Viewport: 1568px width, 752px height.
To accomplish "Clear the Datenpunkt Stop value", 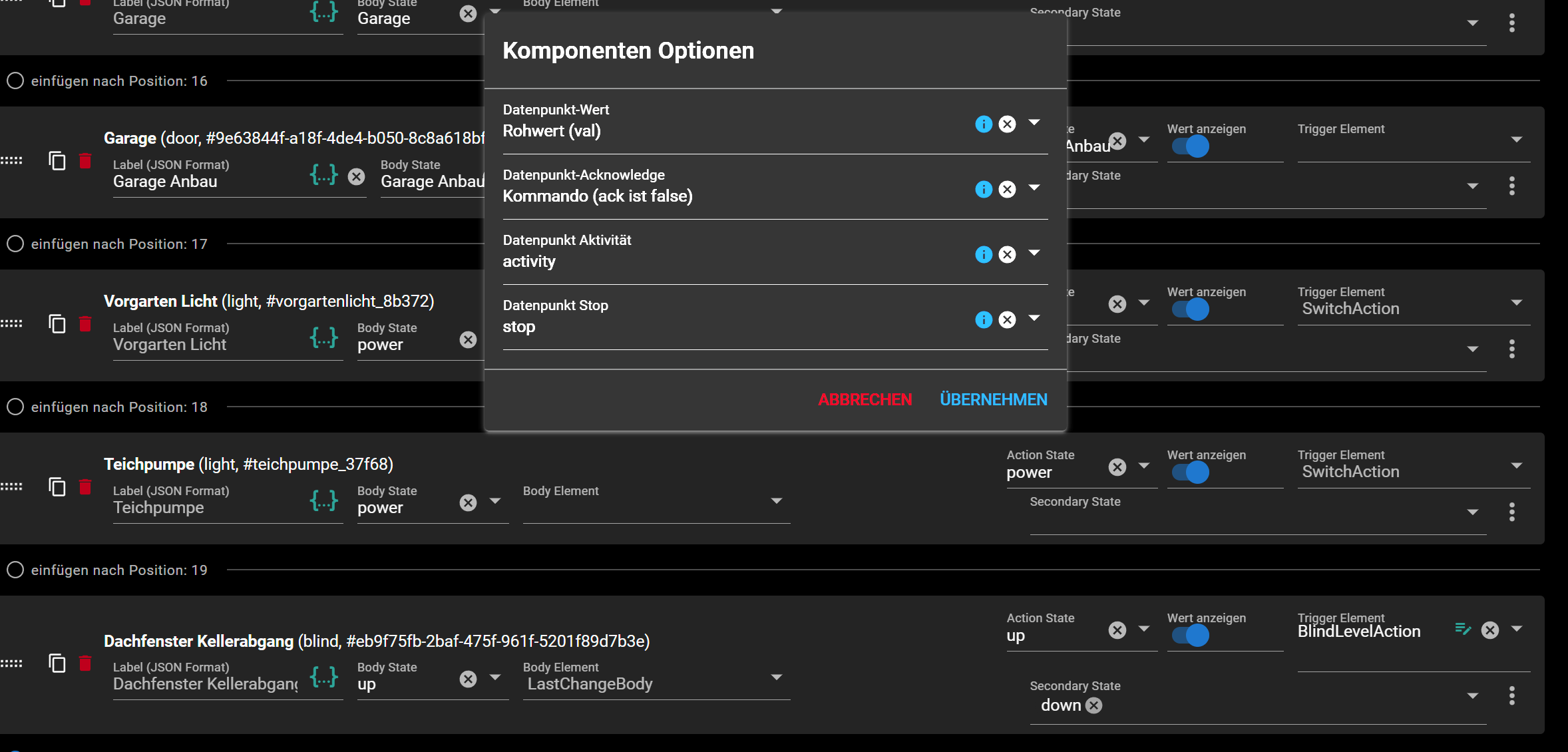I will pyautogui.click(x=1007, y=320).
